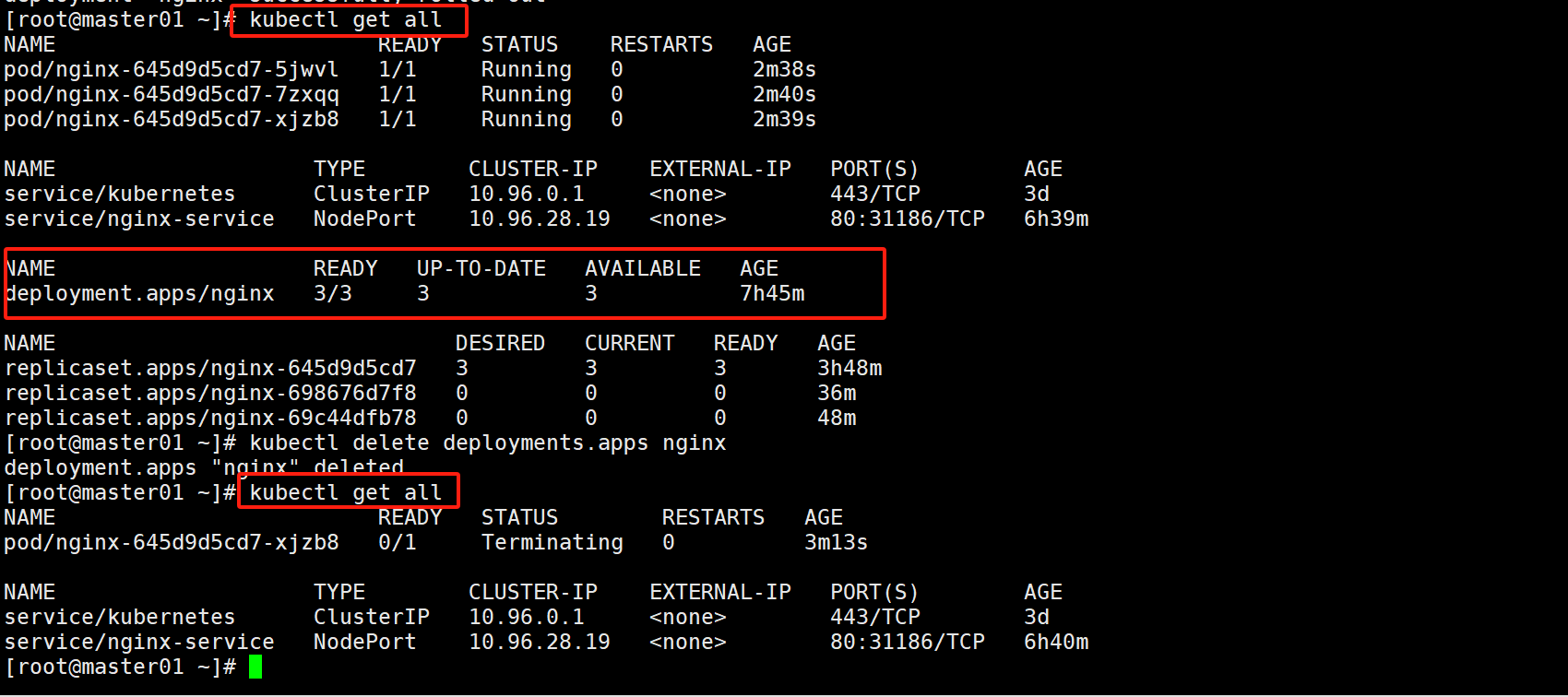Screen dimensions: 1568x697
Task: Click the 3m13s terminating pod age
Action: 836,543
